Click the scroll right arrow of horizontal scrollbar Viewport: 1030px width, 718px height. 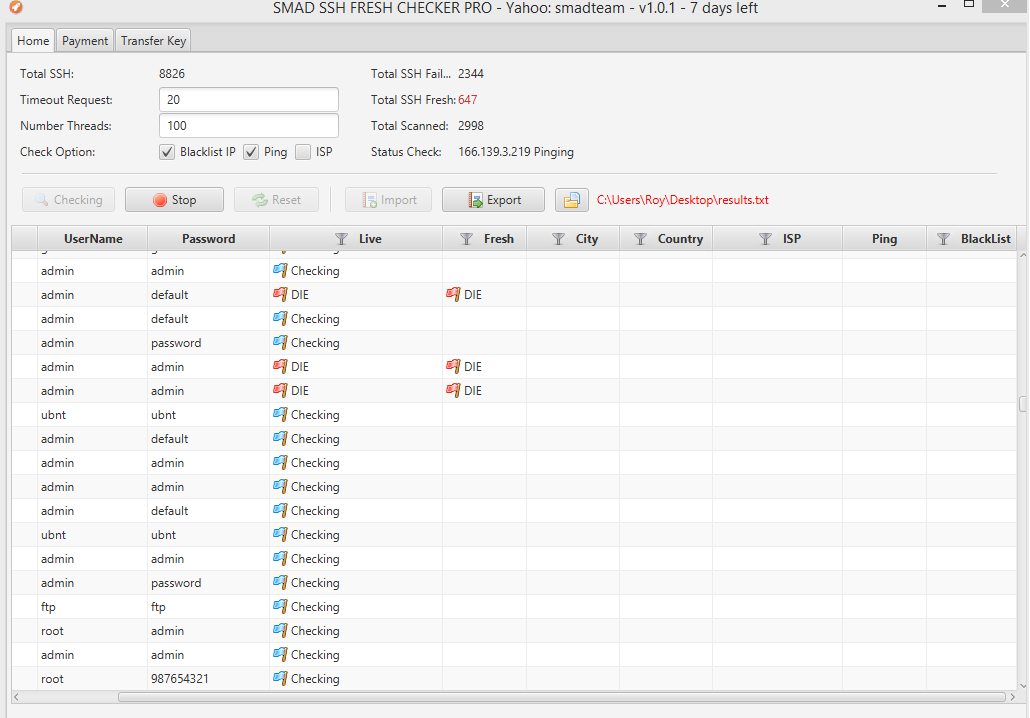click(1012, 697)
